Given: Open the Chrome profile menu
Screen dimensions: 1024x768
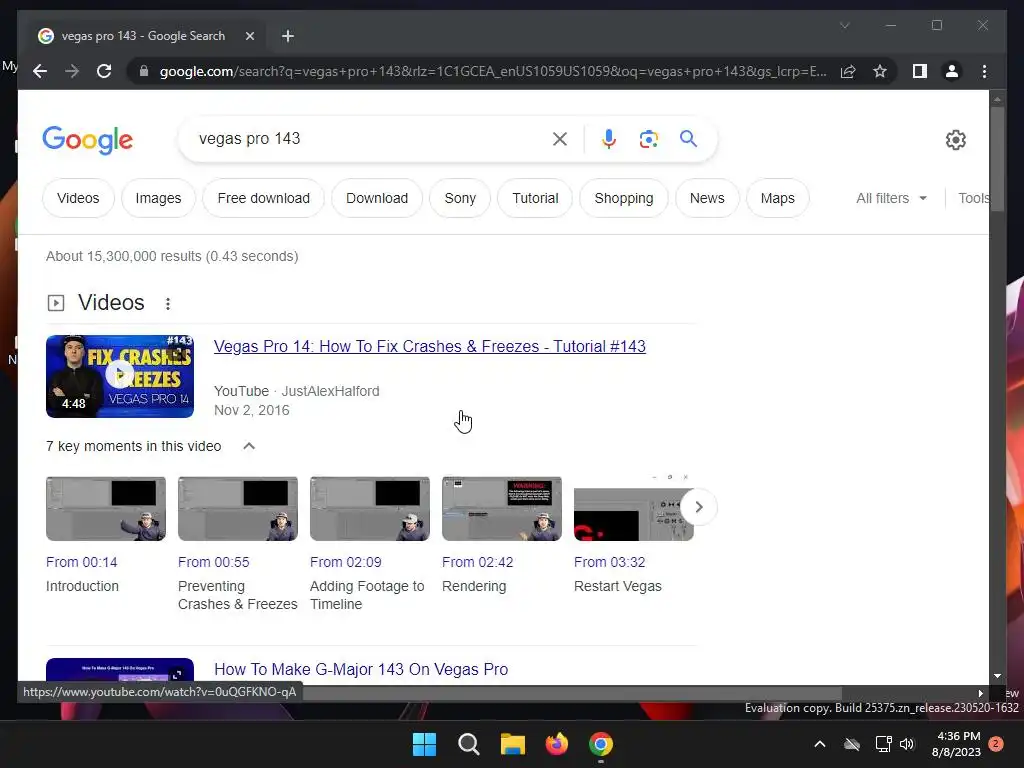Looking at the screenshot, I should click(952, 71).
